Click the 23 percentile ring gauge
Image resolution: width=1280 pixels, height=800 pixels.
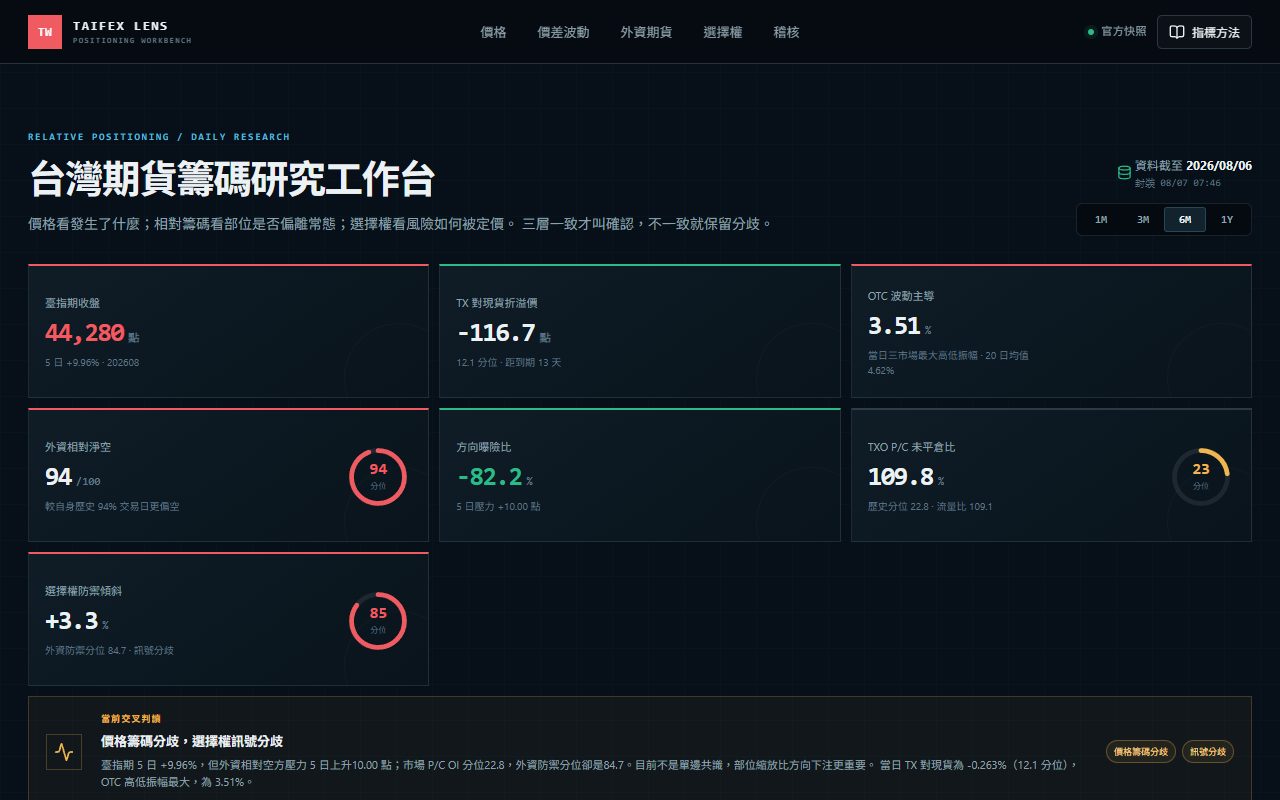1201,476
